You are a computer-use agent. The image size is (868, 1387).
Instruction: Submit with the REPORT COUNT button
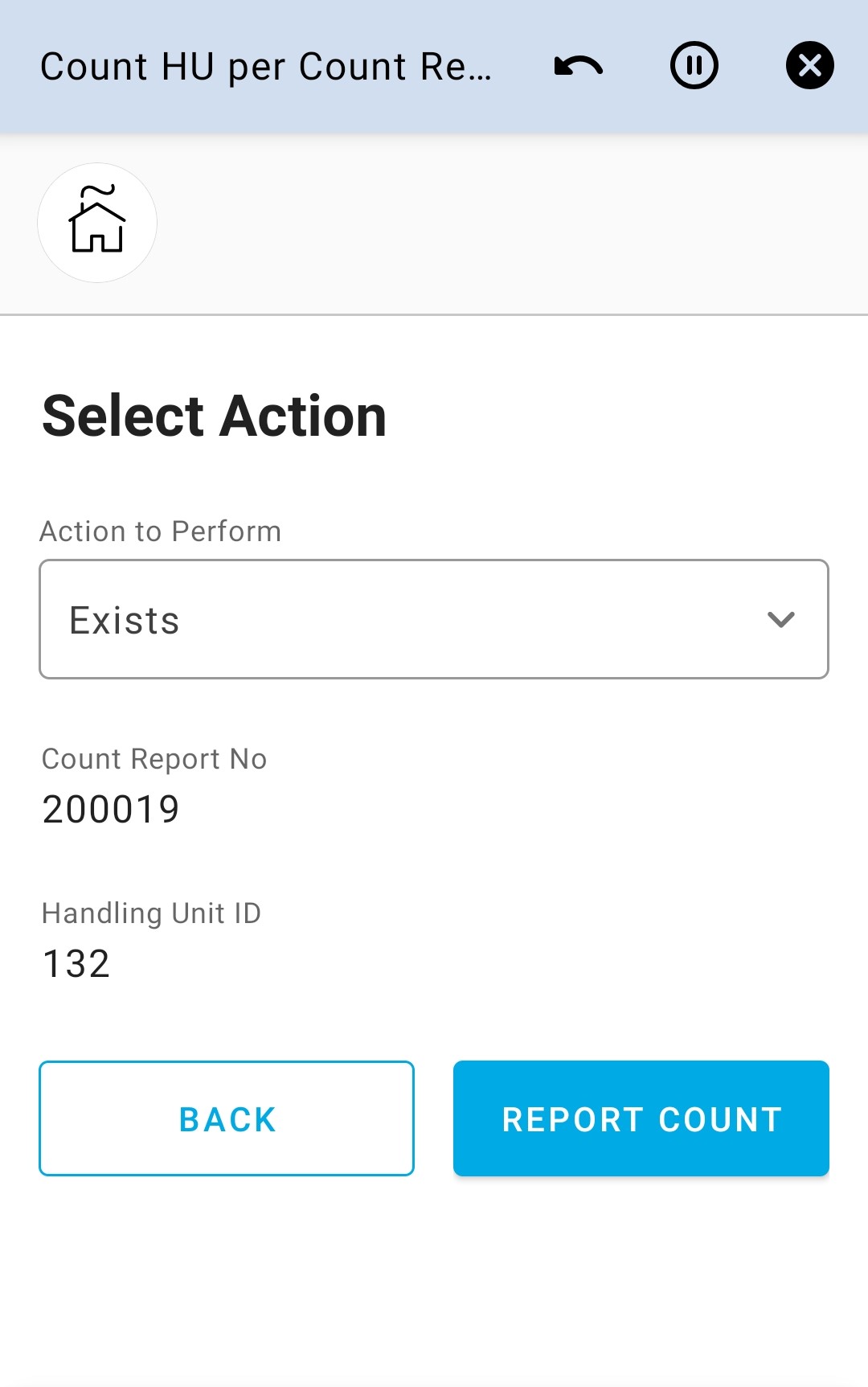click(641, 1118)
